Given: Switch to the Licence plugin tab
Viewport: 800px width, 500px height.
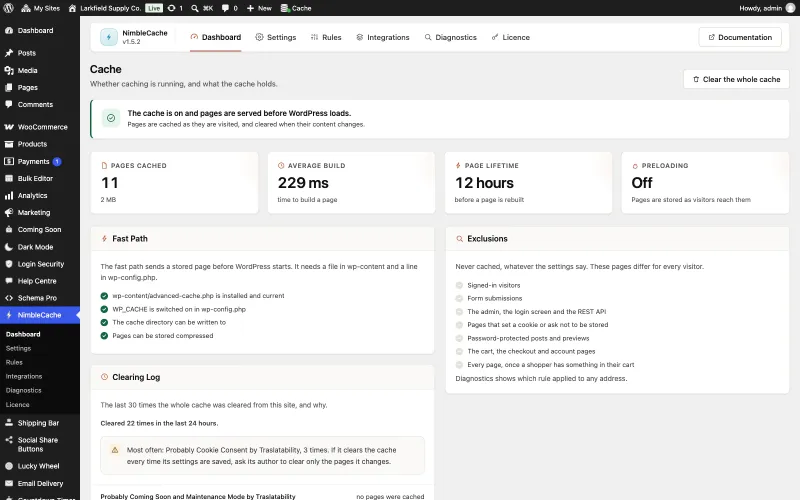Looking at the screenshot, I should 510,37.
